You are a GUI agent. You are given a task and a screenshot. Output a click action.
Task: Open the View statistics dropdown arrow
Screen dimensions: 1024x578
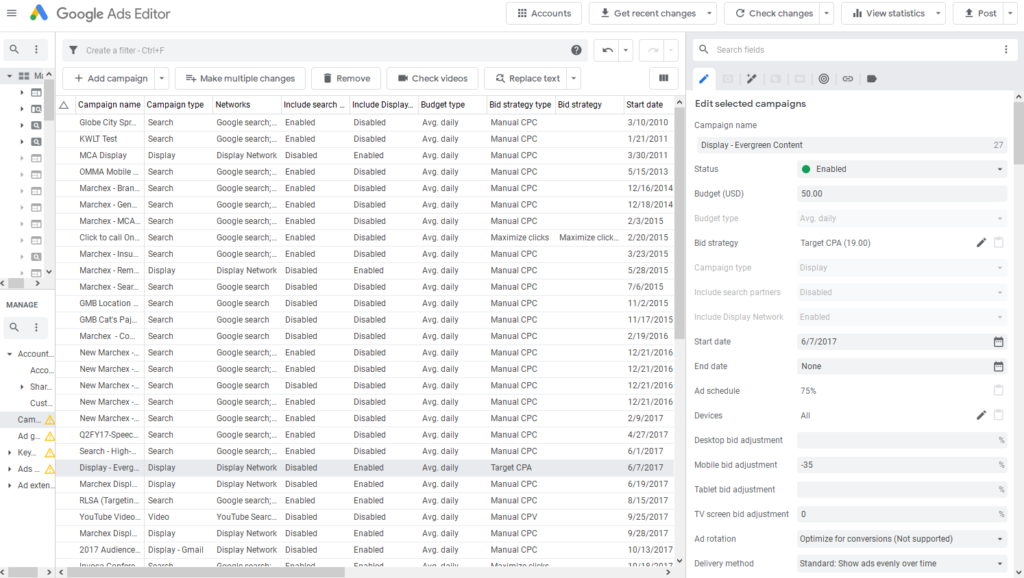938,13
